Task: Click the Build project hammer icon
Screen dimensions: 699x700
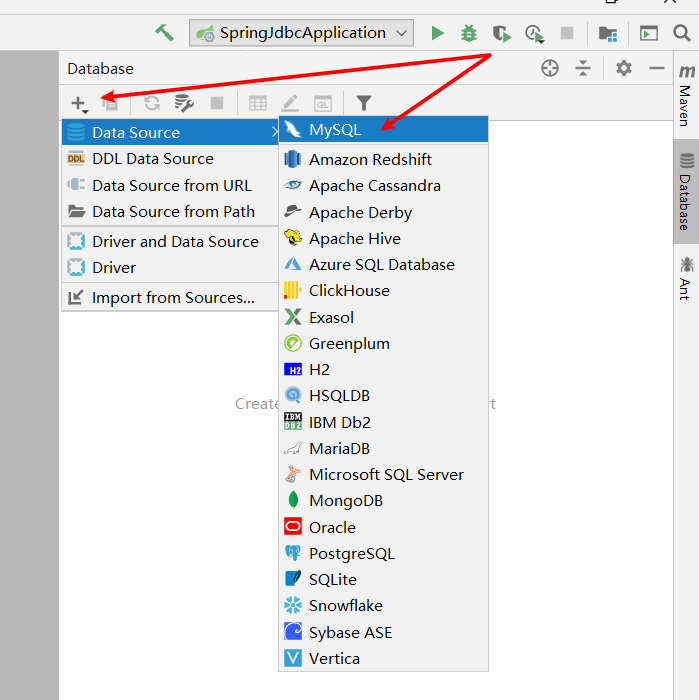Action: [164, 33]
